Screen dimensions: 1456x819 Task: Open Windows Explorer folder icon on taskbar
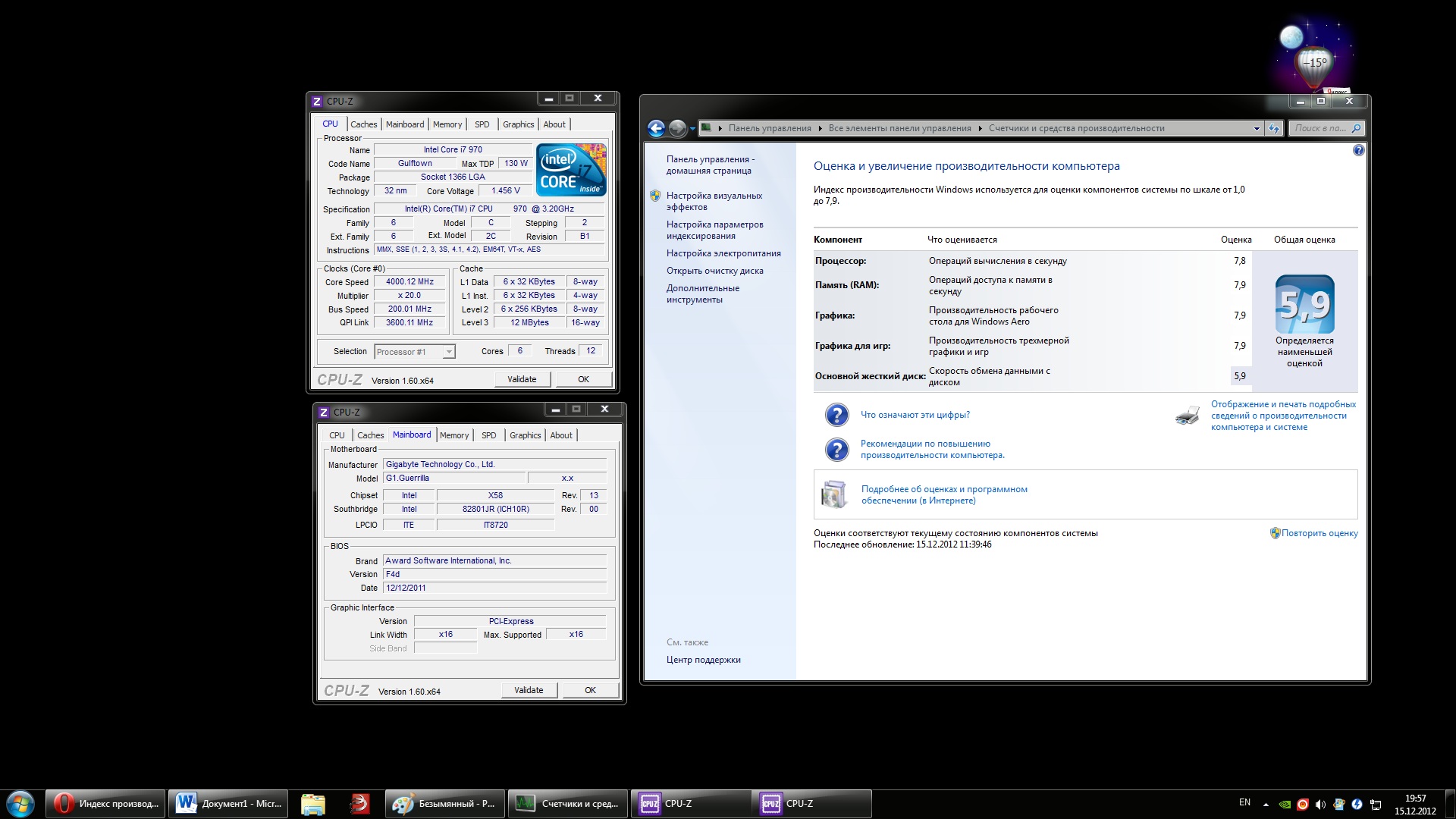[313, 804]
